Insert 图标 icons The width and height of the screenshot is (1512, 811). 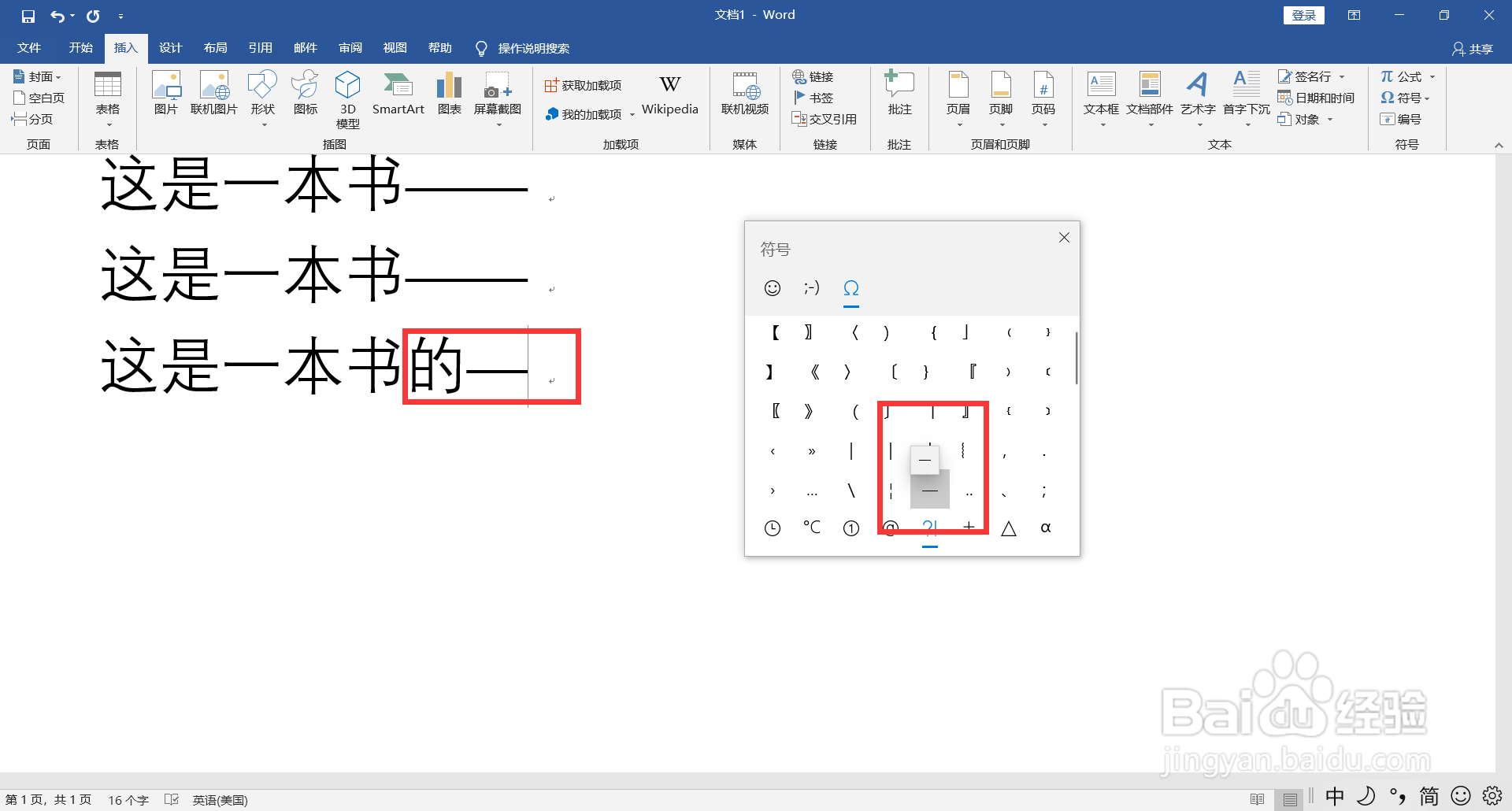pyautogui.click(x=305, y=93)
